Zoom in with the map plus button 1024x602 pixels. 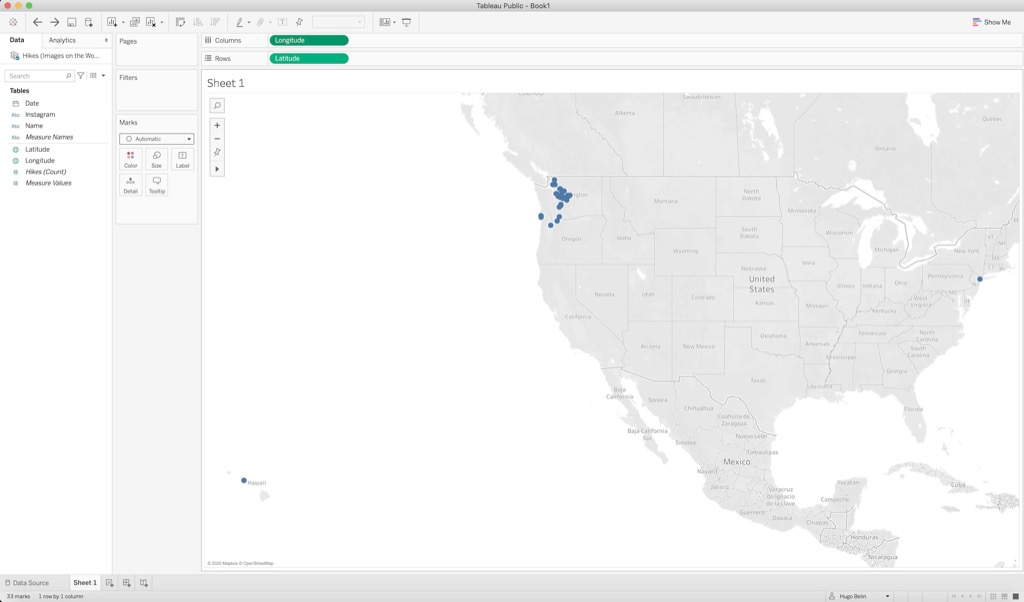tap(216, 125)
